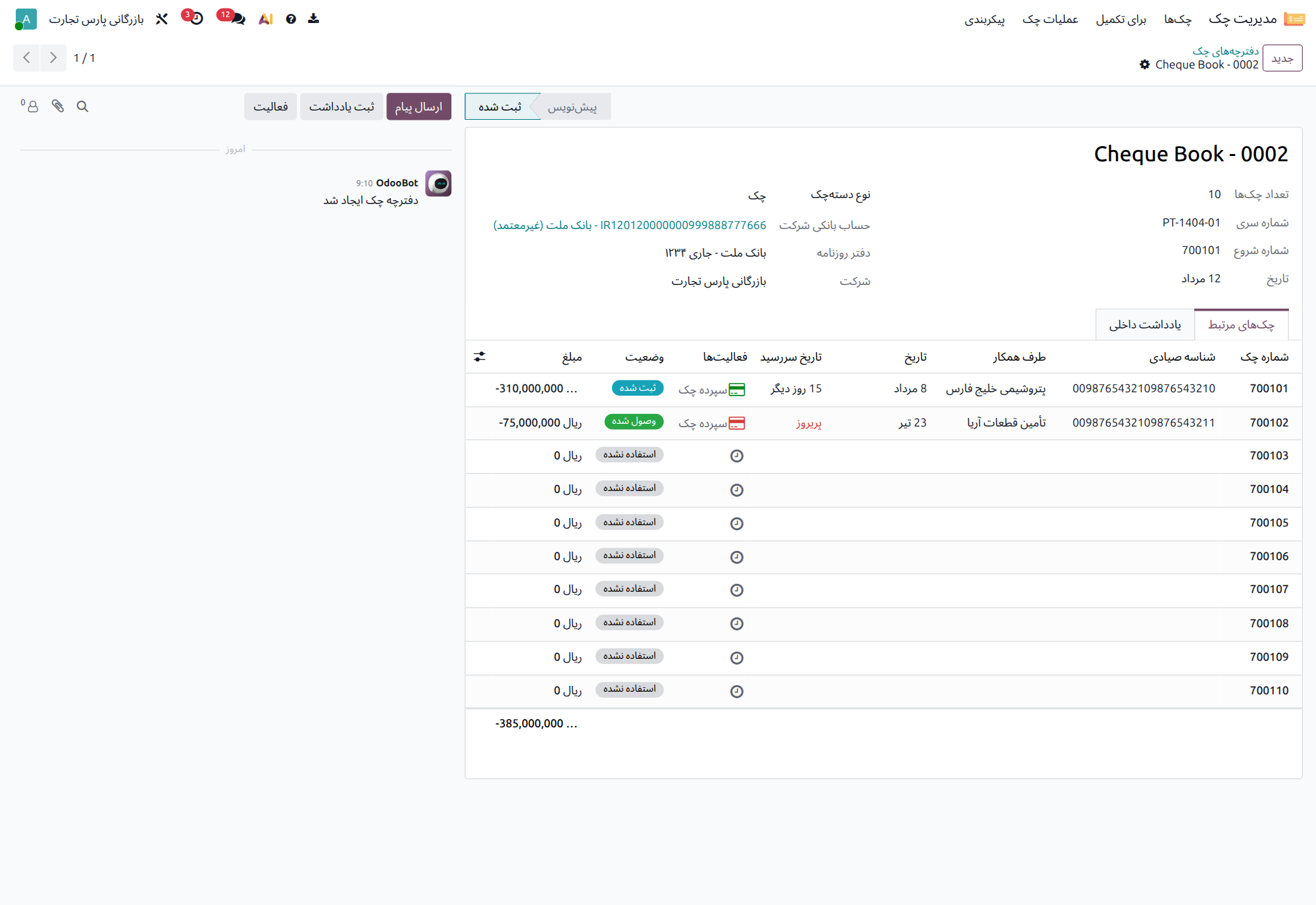Screen dimensions: 1316x905
Task: Open the help question mark icon
Action: click(x=291, y=19)
